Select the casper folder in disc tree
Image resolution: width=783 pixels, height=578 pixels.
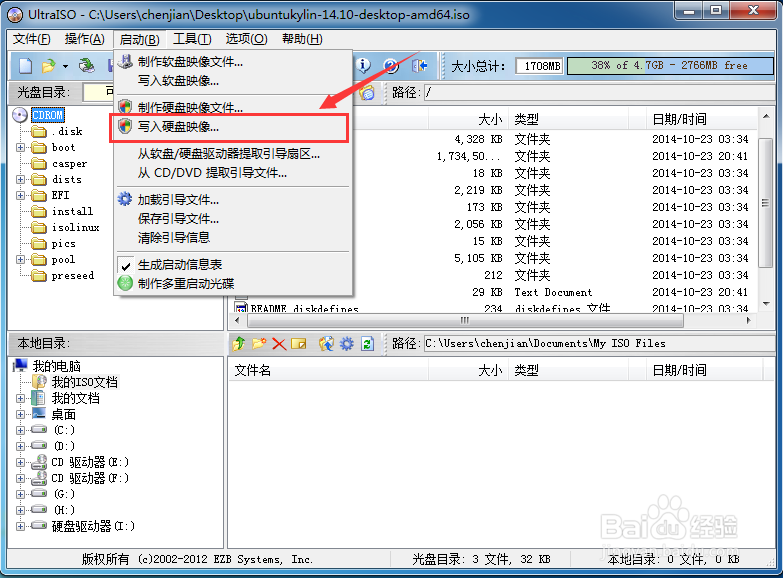click(69, 163)
